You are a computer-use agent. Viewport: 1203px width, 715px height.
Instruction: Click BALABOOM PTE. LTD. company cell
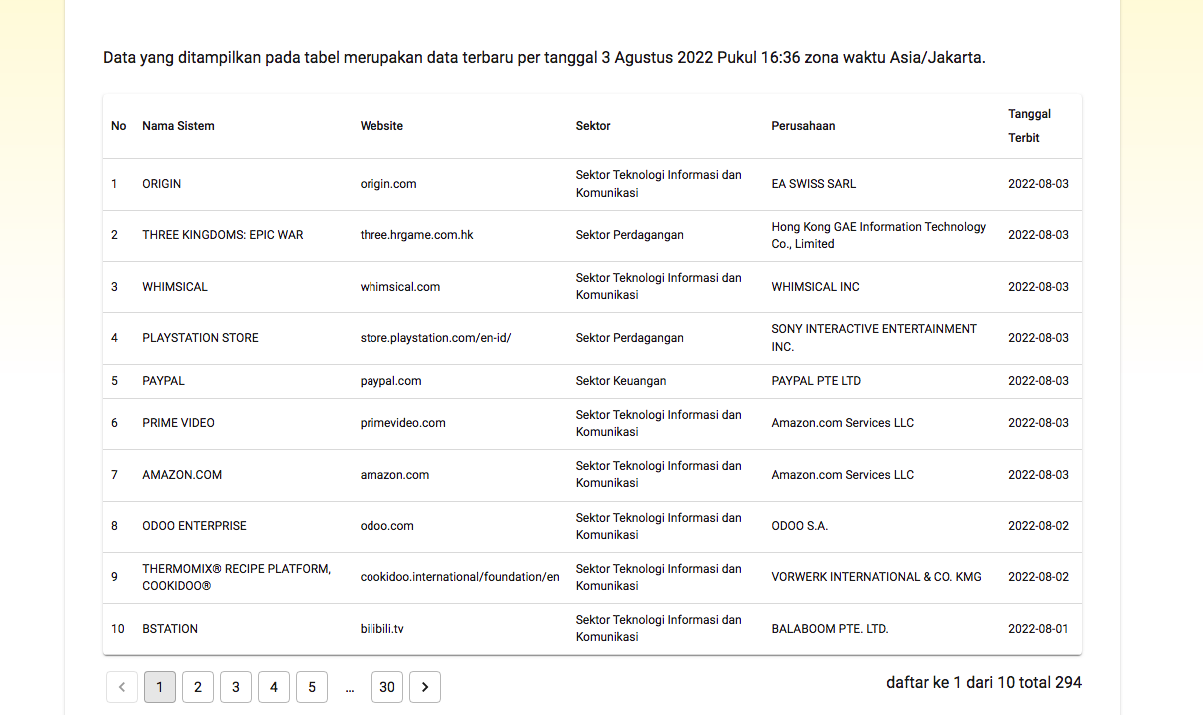pyautogui.click(x=830, y=629)
